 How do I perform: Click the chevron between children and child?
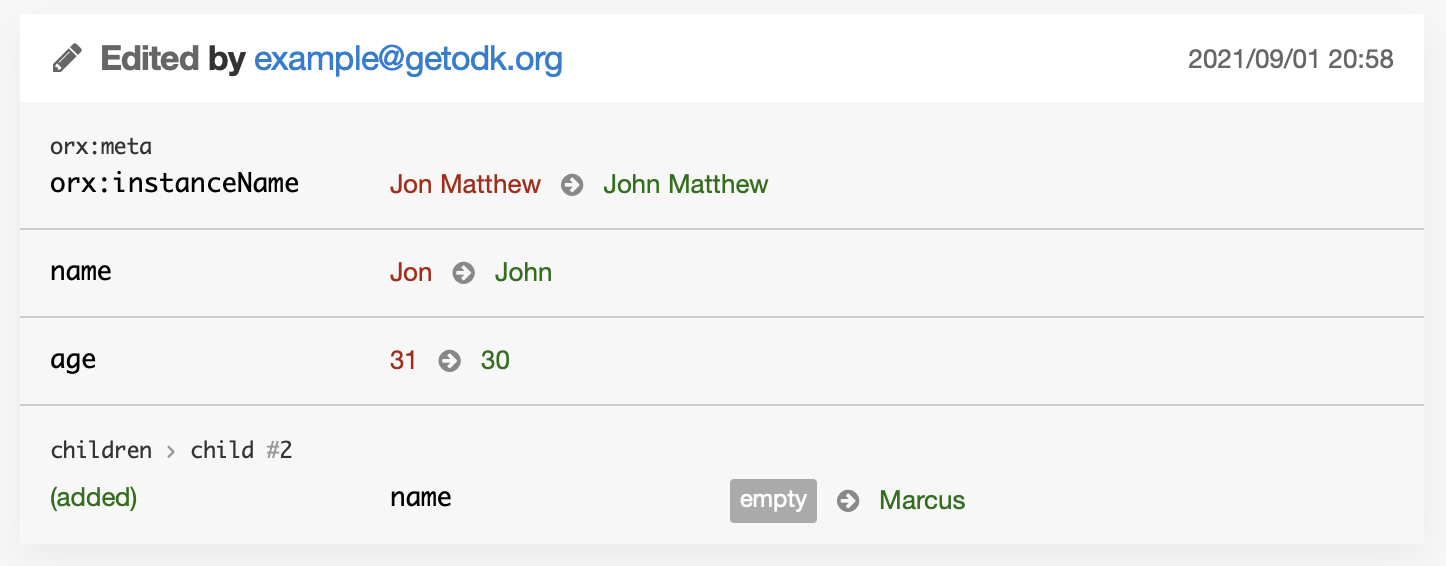171,451
